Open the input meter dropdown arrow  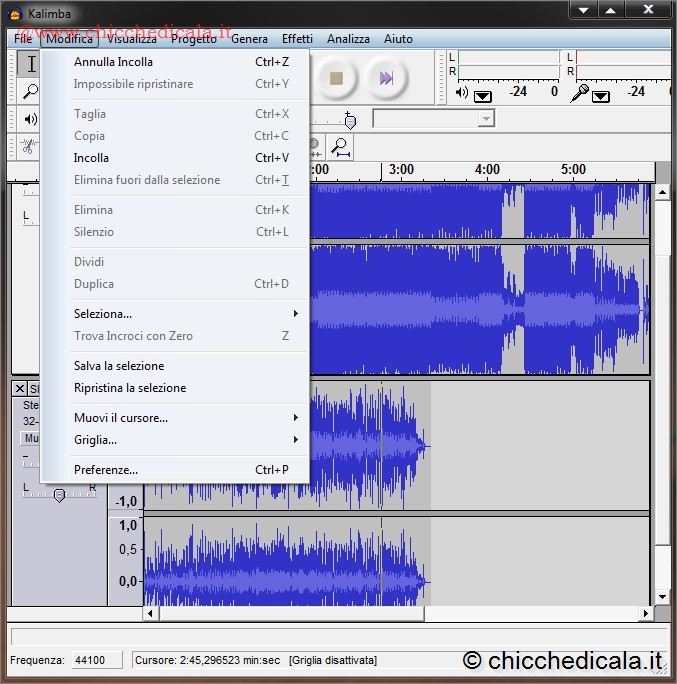tap(600, 96)
